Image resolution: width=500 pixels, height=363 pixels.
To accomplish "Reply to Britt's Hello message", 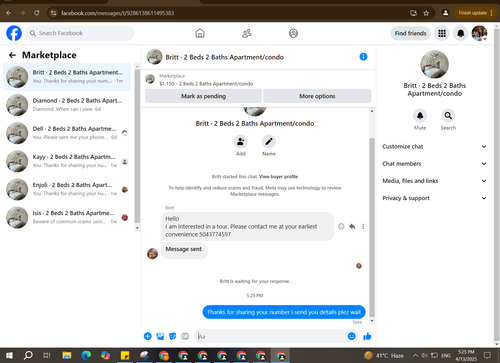I will pyautogui.click(x=352, y=227).
